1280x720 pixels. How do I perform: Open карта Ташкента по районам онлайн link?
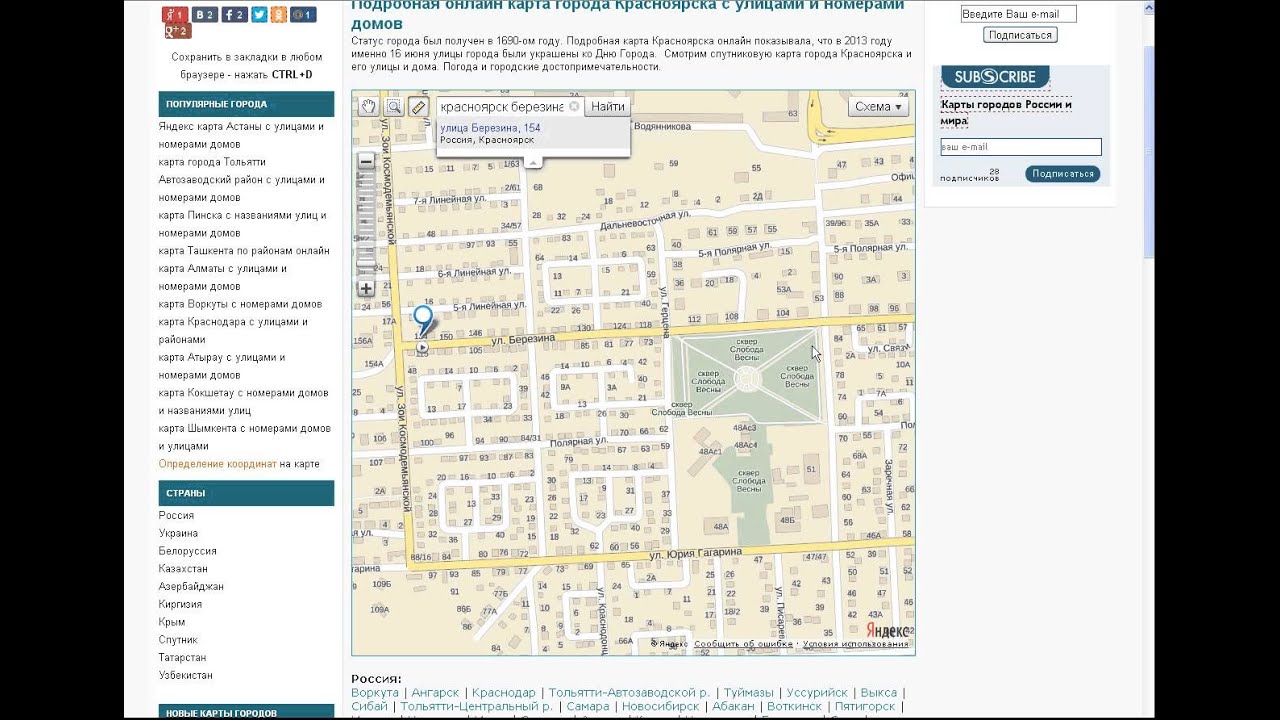point(244,251)
